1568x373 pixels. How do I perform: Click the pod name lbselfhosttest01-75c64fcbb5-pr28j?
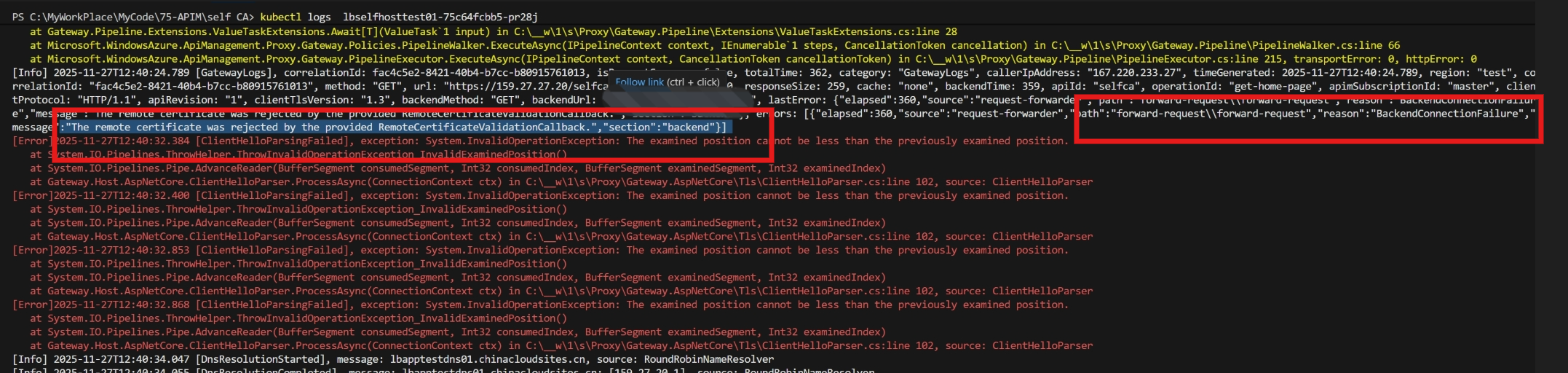coord(440,17)
